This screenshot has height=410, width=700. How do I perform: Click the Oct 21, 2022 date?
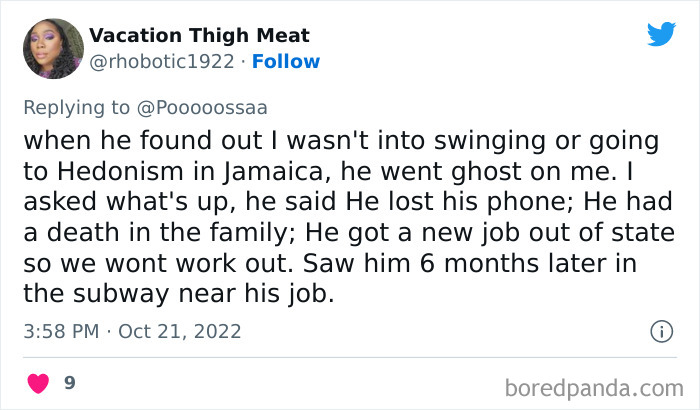pyautogui.click(x=180, y=330)
